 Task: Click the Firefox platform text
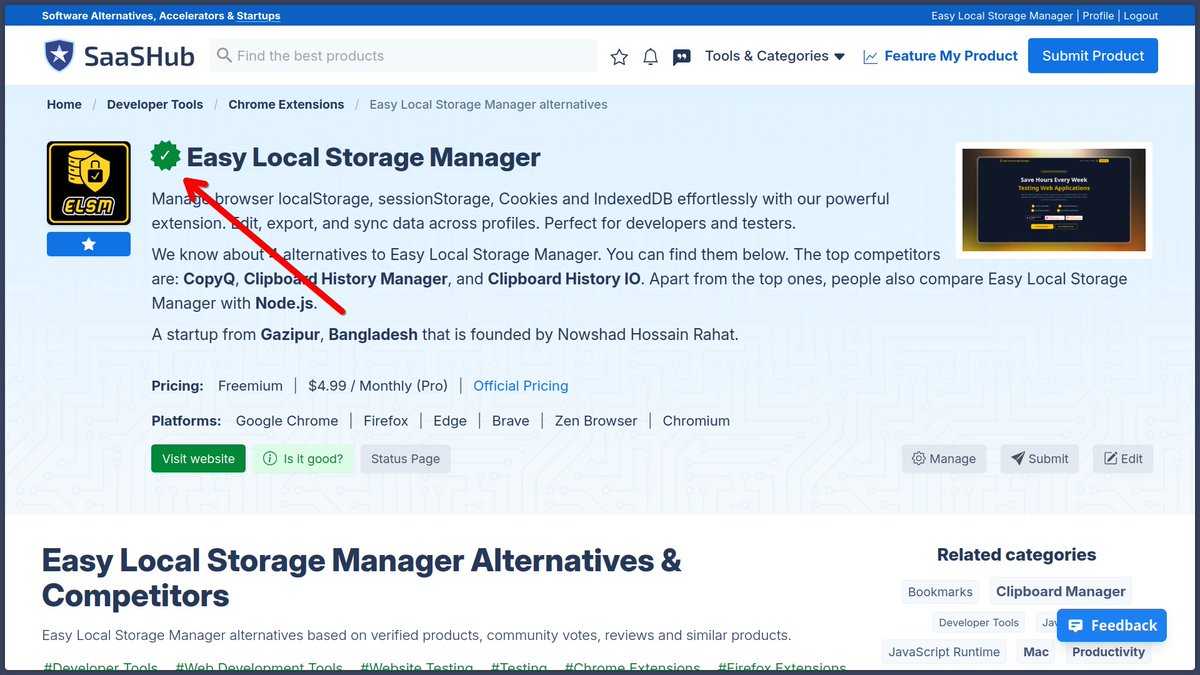[386, 421]
